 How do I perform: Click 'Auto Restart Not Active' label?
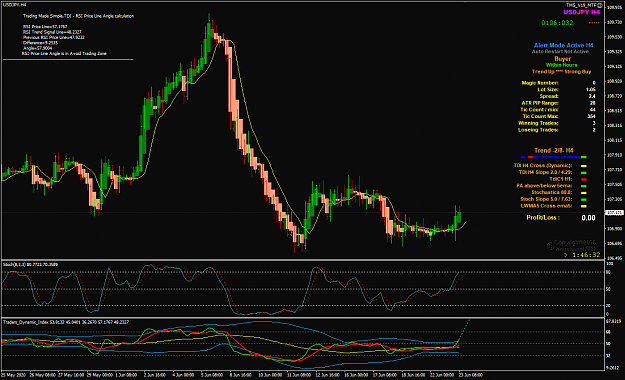coord(560,51)
